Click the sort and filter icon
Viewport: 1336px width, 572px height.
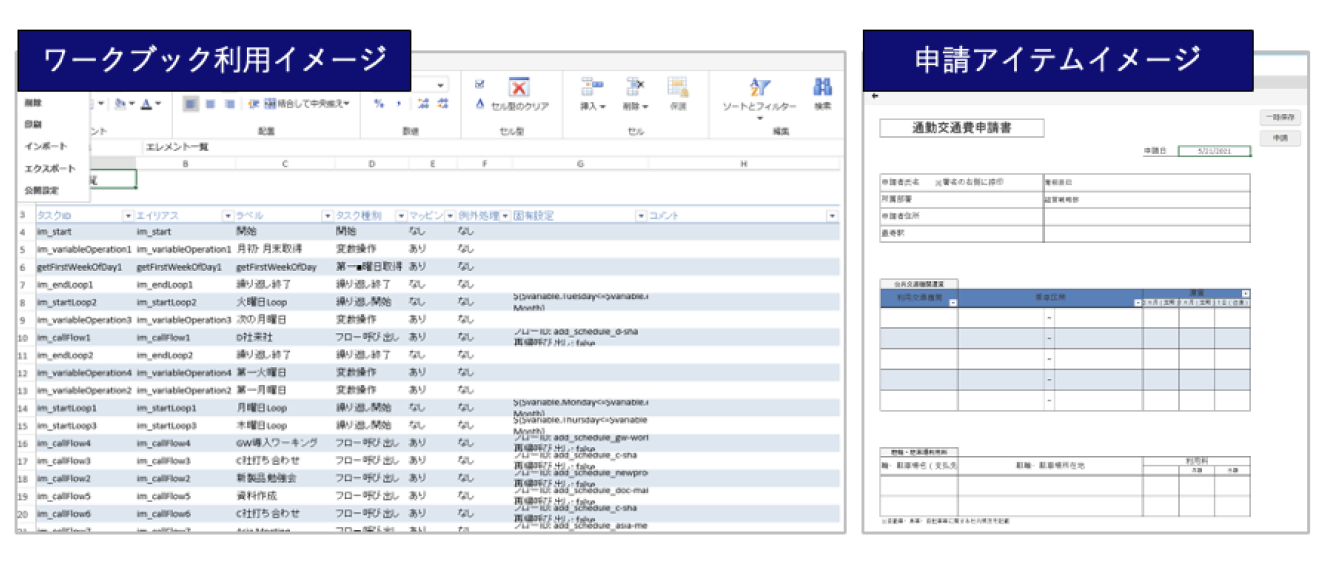coord(759,87)
